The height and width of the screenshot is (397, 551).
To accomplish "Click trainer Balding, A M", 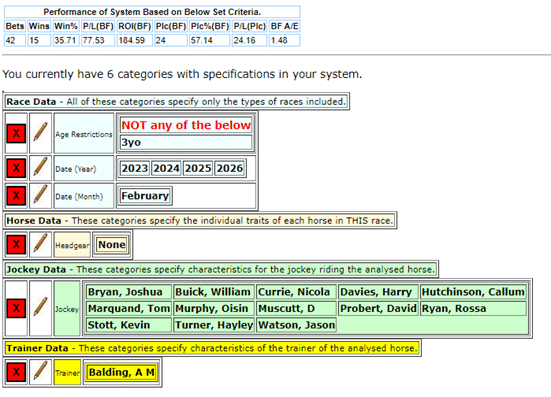I will coord(121,372).
